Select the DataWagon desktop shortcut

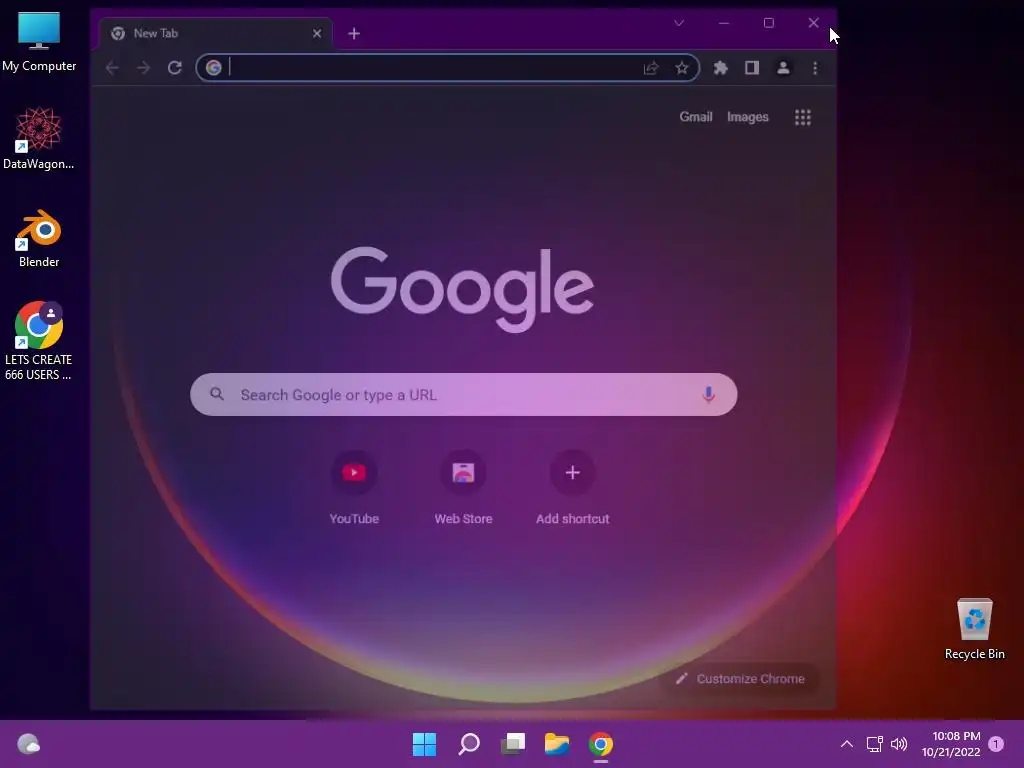pyautogui.click(x=39, y=139)
